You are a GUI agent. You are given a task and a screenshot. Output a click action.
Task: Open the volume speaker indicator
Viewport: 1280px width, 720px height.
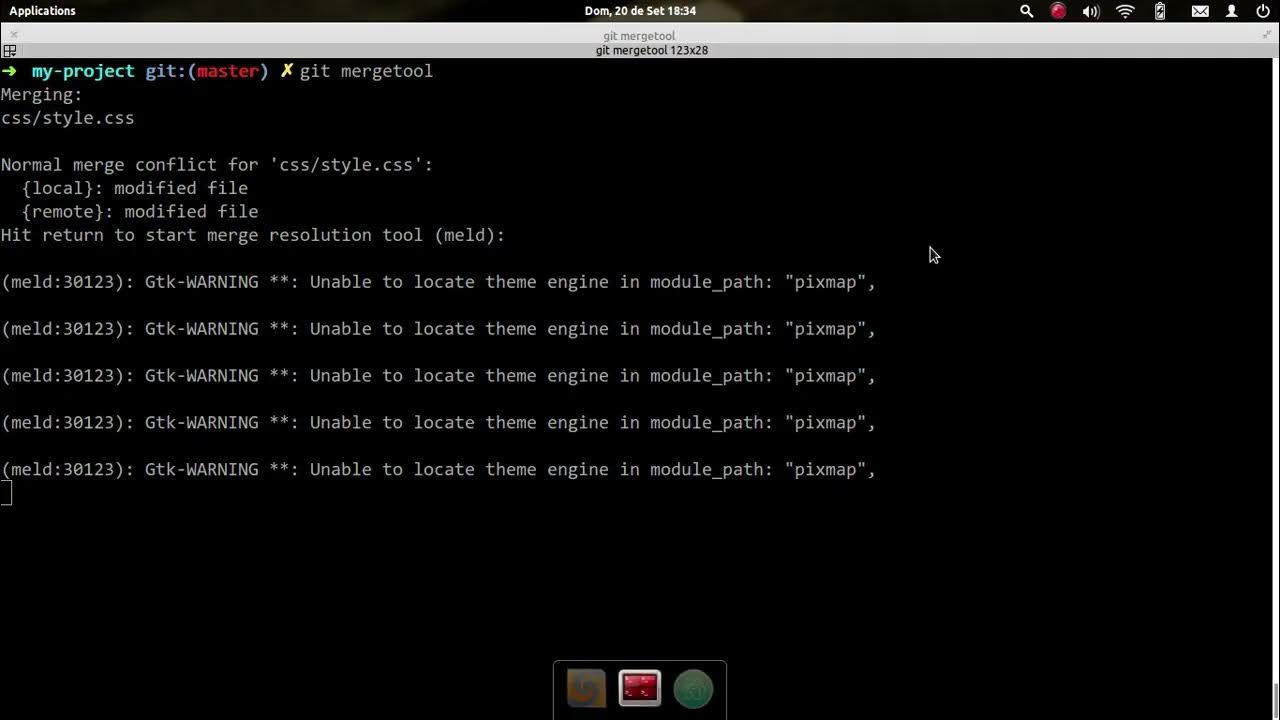(1091, 11)
